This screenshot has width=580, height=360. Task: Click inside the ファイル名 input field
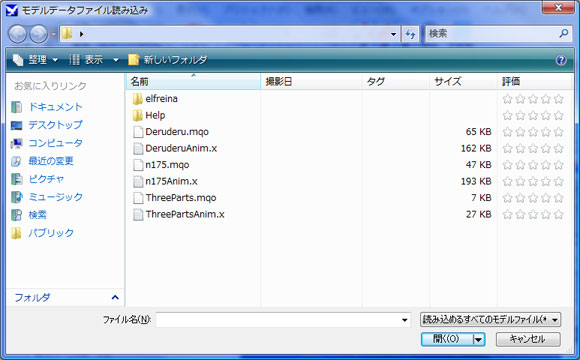point(283,320)
